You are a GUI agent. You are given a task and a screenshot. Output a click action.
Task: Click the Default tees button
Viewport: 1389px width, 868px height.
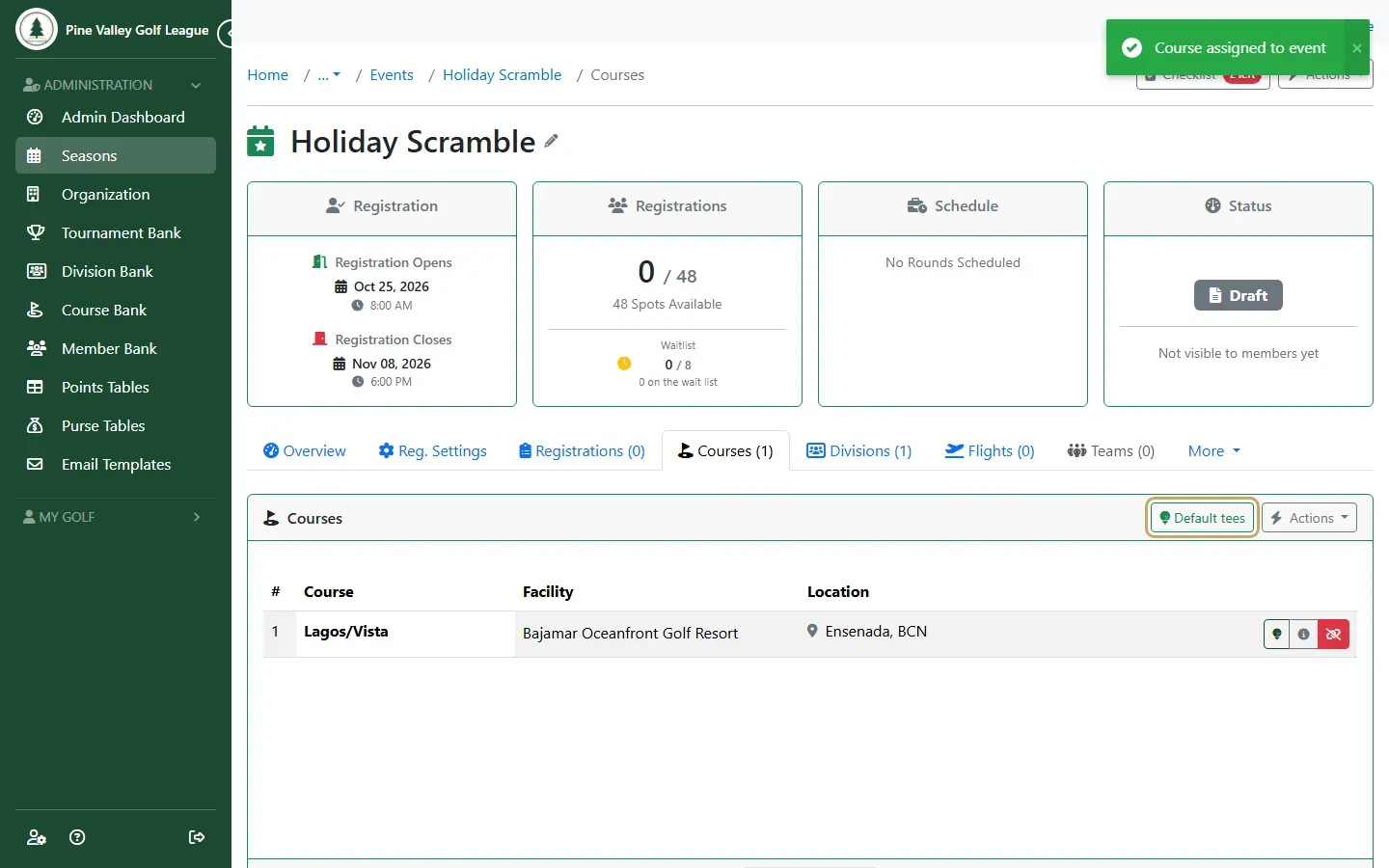tap(1202, 518)
